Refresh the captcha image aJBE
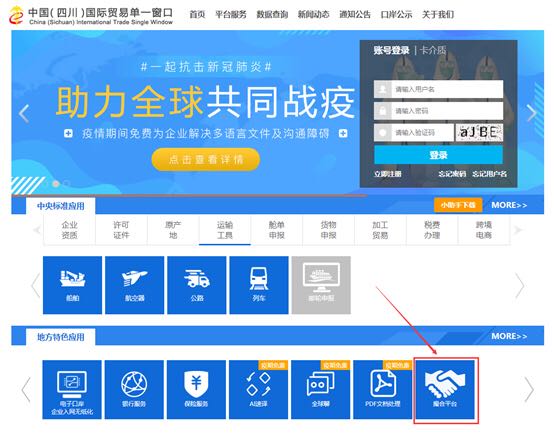The image size is (554, 438). (479, 132)
